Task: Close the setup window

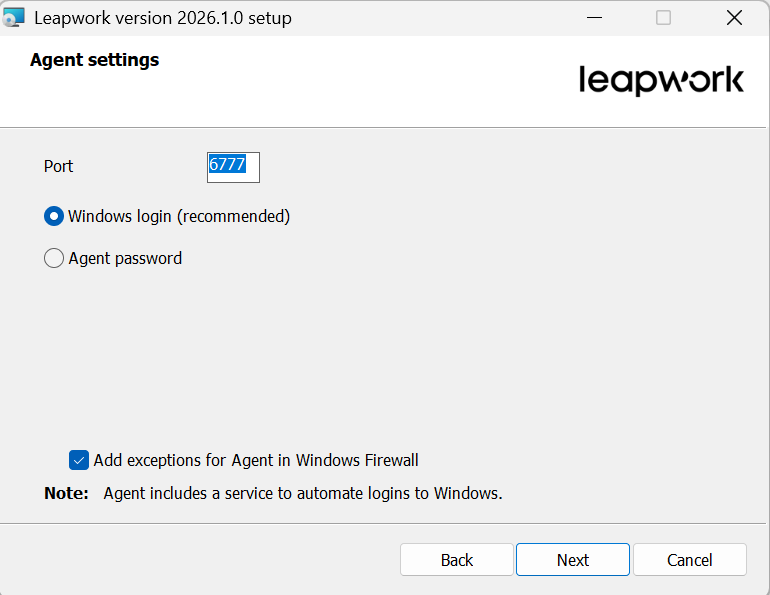Action: tap(734, 18)
